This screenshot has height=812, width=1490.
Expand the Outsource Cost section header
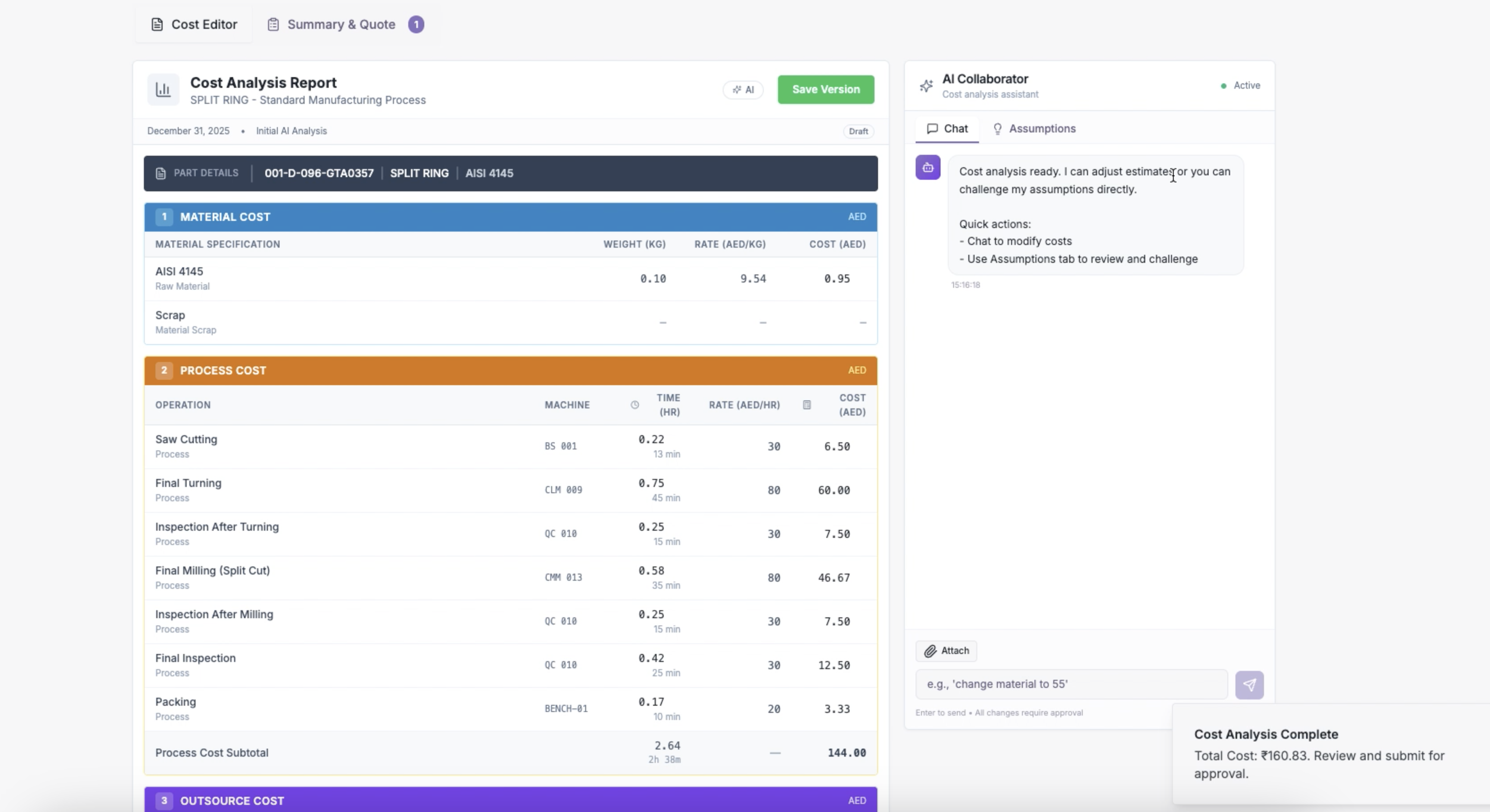pyautogui.click(x=510, y=800)
